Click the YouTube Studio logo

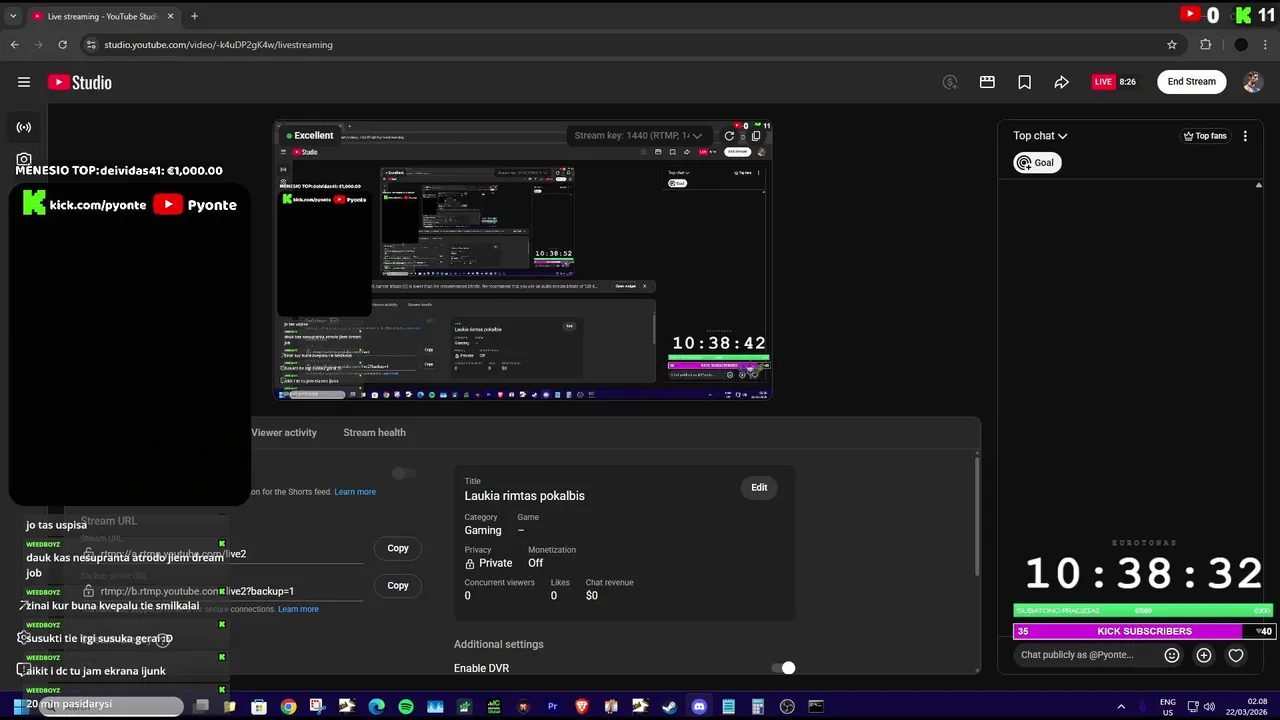point(79,82)
